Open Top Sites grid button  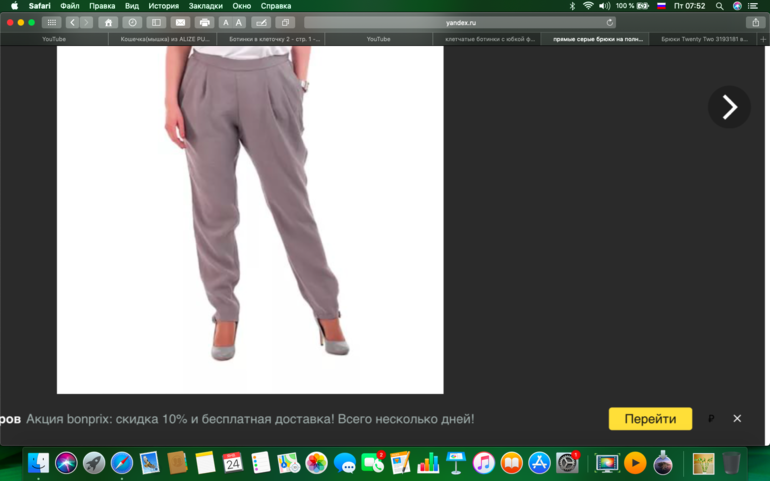click(x=50, y=22)
